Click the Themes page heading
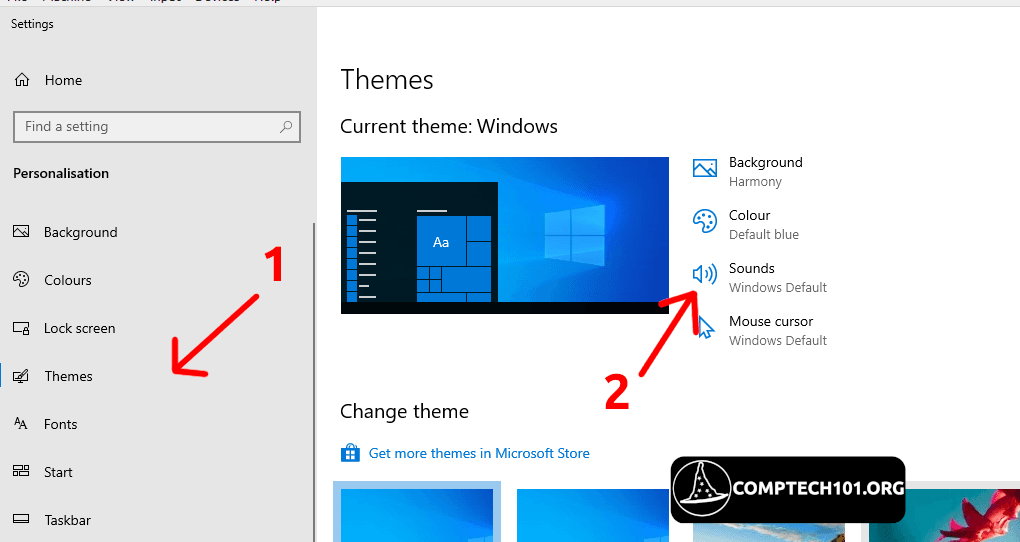 (387, 80)
